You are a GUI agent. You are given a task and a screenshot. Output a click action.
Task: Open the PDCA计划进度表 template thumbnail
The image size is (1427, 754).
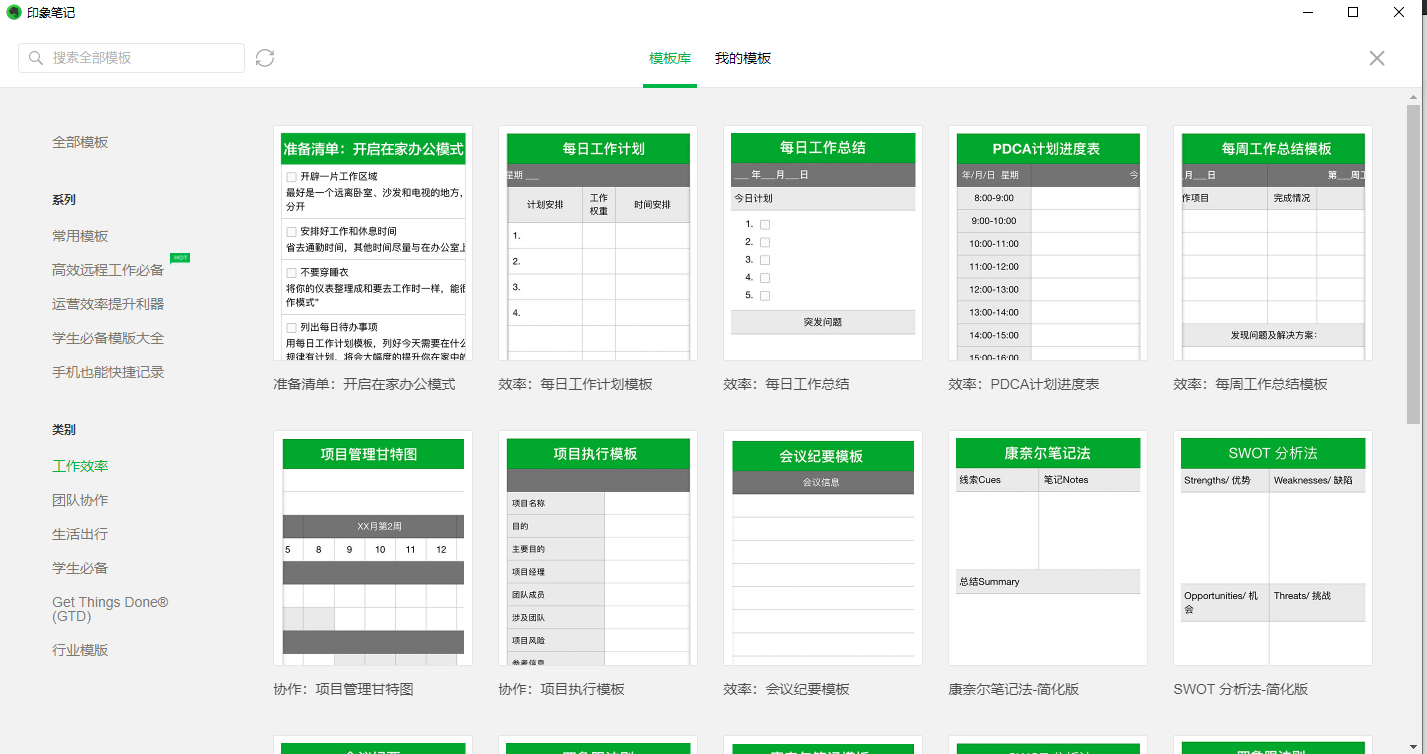[1048, 243]
